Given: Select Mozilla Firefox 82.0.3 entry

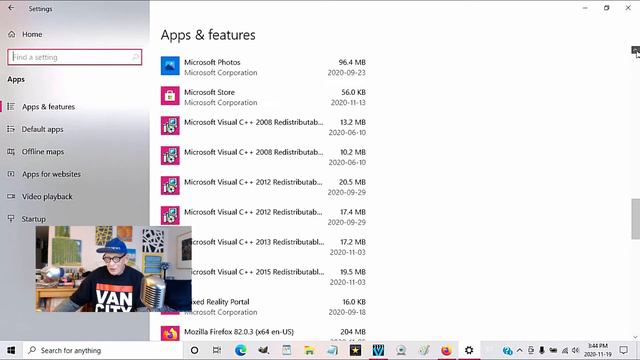Looking at the screenshot, I should [263, 333].
